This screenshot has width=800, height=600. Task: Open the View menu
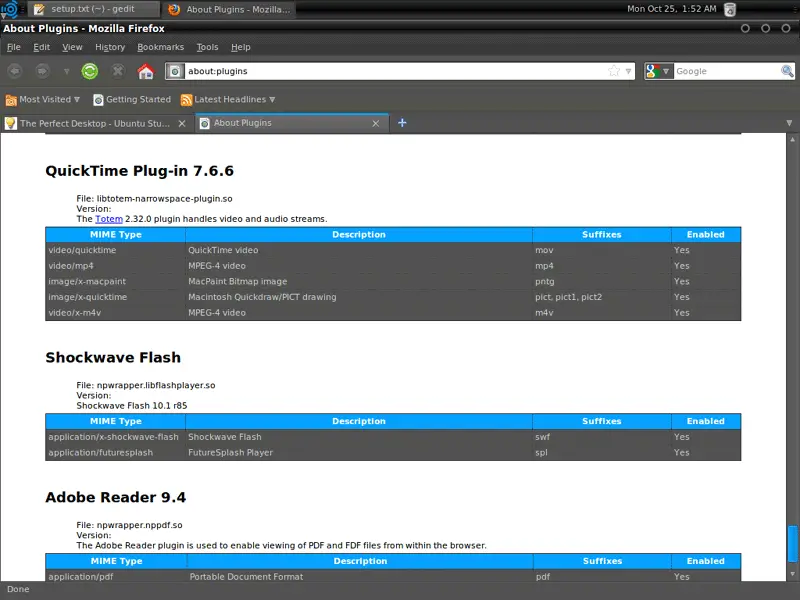click(x=72, y=47)
